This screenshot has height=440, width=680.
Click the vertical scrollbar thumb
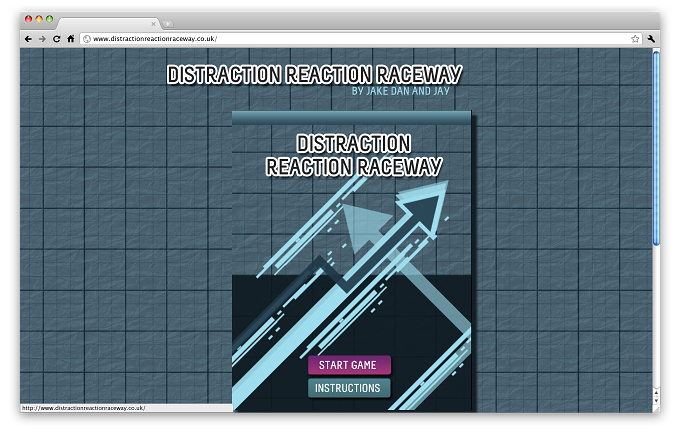(x=656, y=148)
